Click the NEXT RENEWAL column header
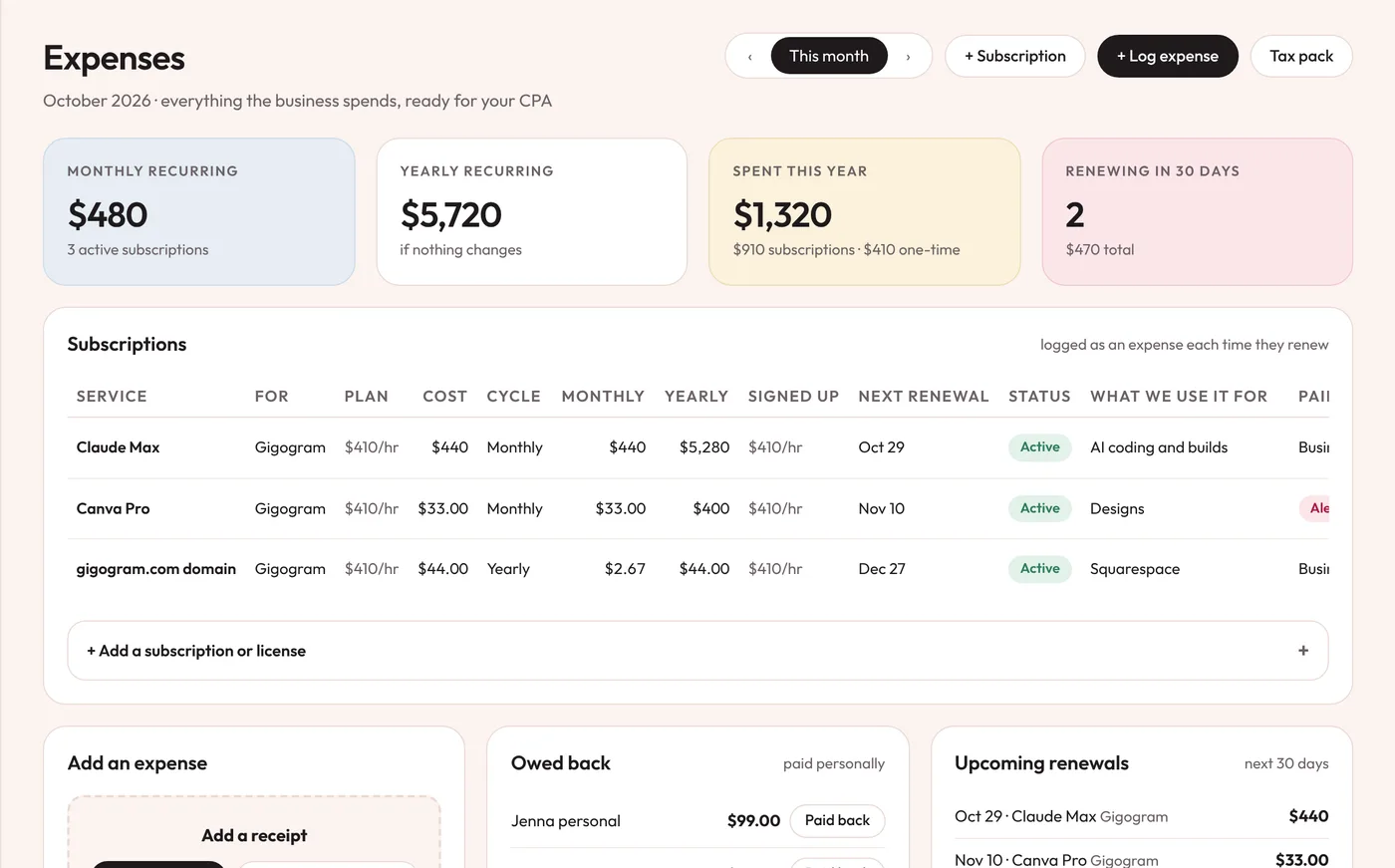1395x868 pixels. coord(924,396)
